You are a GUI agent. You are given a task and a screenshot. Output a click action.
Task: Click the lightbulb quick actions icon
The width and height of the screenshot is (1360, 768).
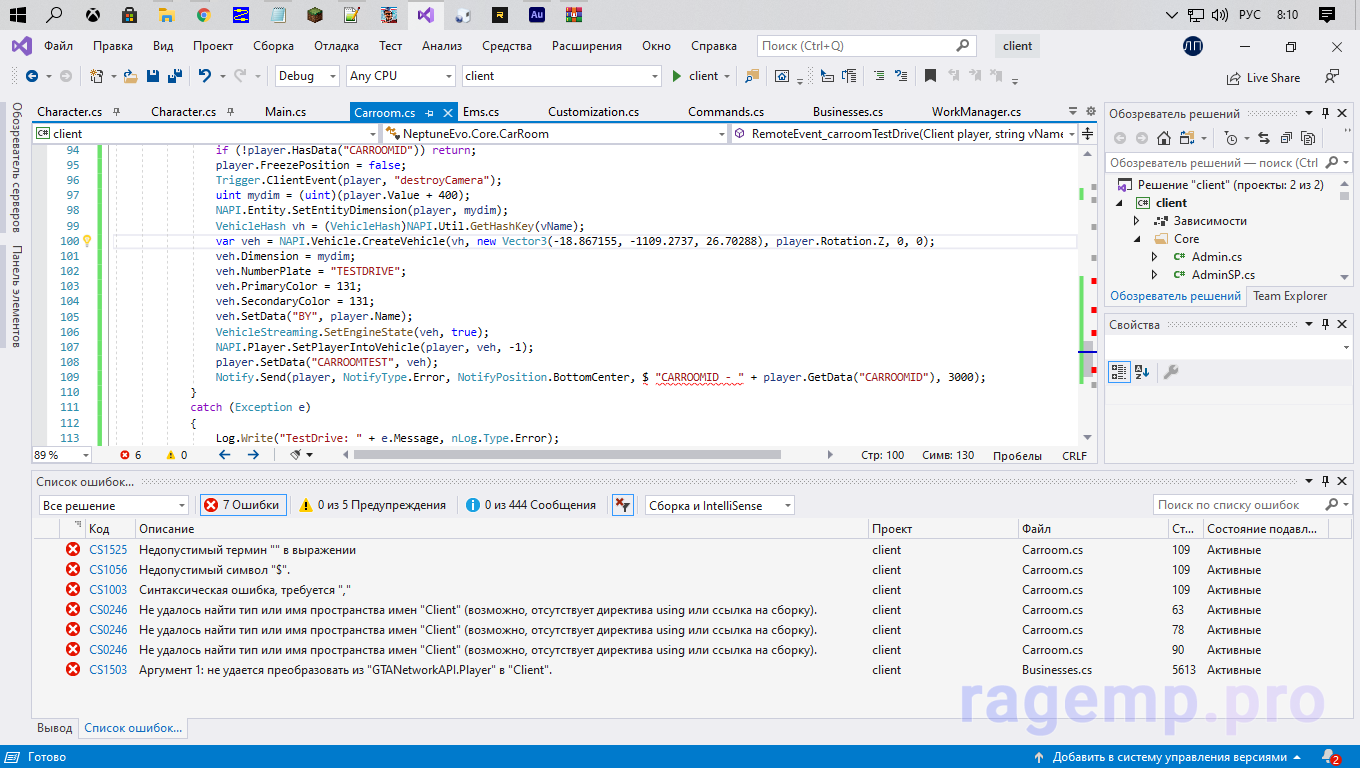(87, 241)
